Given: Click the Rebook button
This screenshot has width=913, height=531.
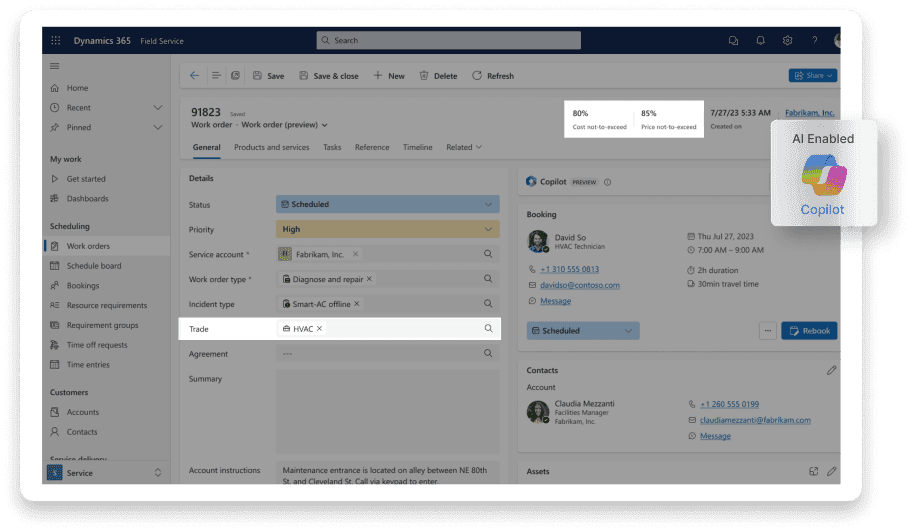Looking at the screenshot, I should 809,331.
